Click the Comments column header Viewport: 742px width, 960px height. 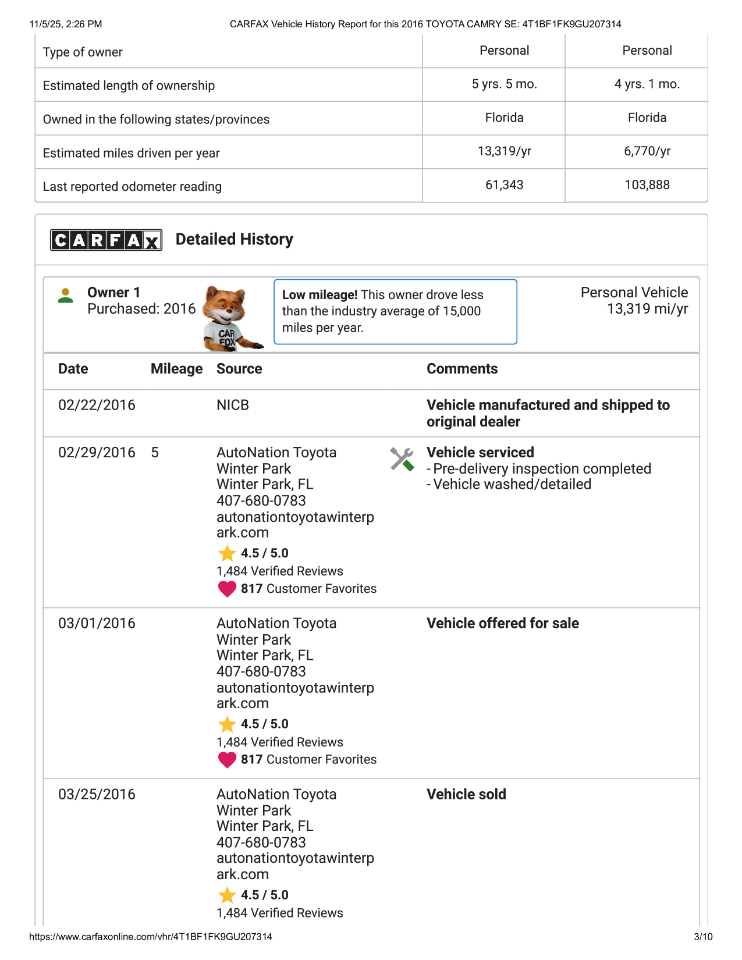(x=462, y=369)
